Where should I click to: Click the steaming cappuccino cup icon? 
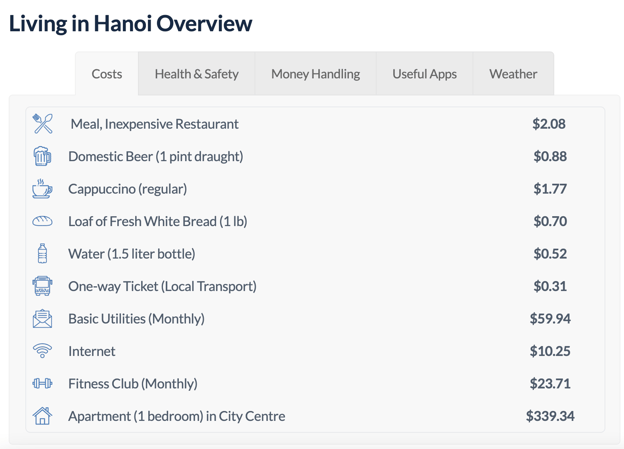pyautogui.click(x=42, y=189)
